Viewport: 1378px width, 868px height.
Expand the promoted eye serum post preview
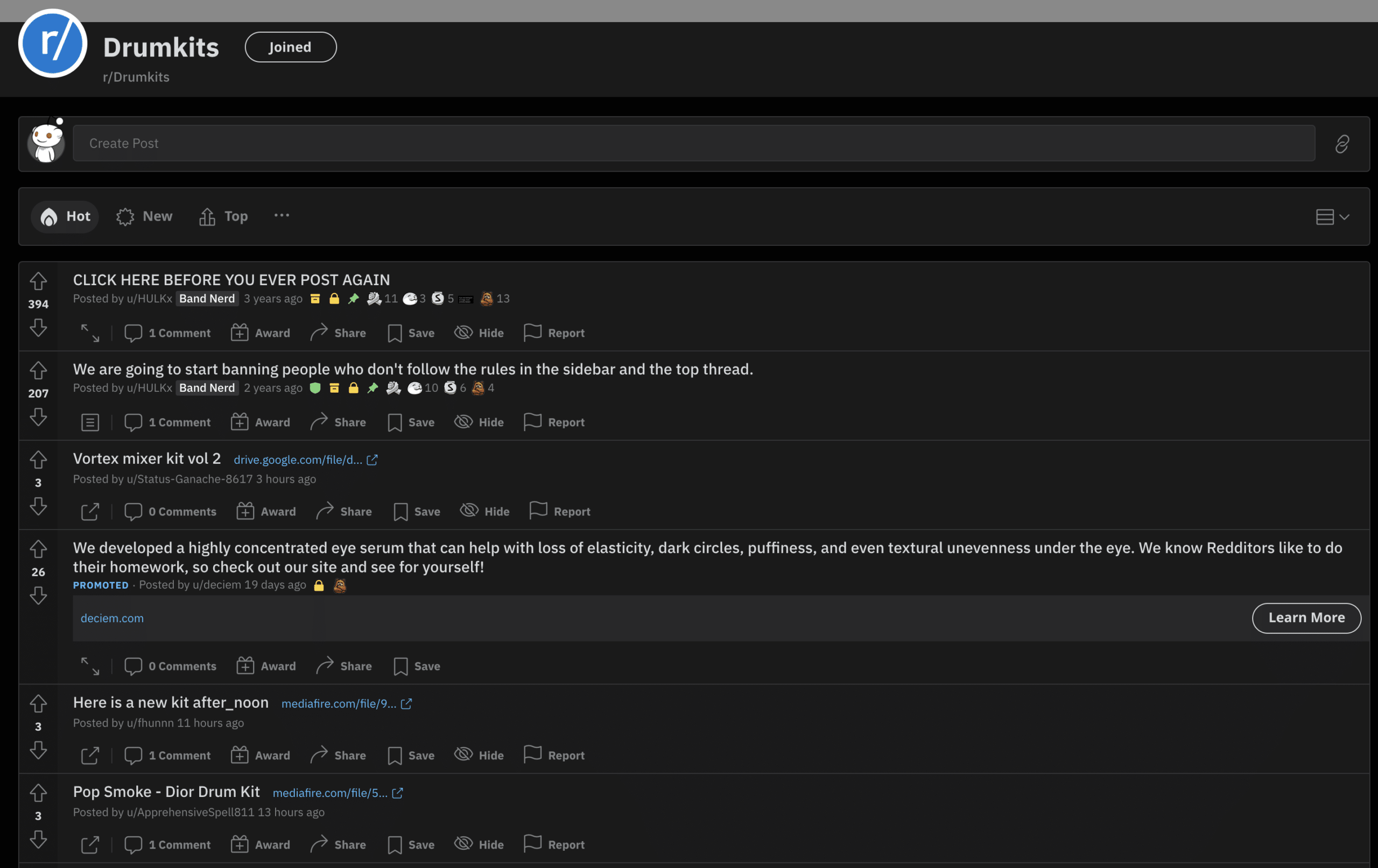[x=90, y=666]
